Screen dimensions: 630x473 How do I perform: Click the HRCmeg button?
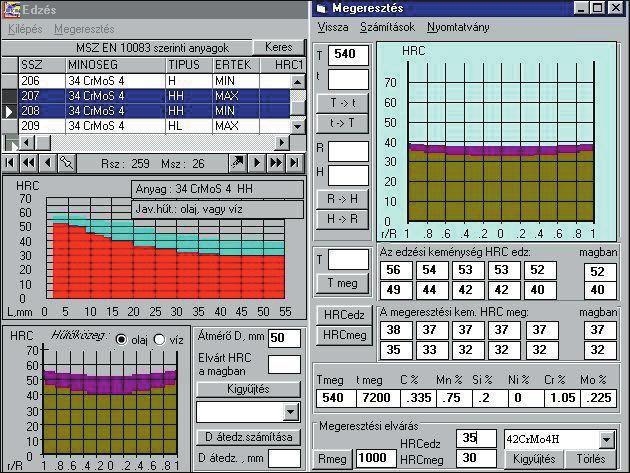[344, 335]
